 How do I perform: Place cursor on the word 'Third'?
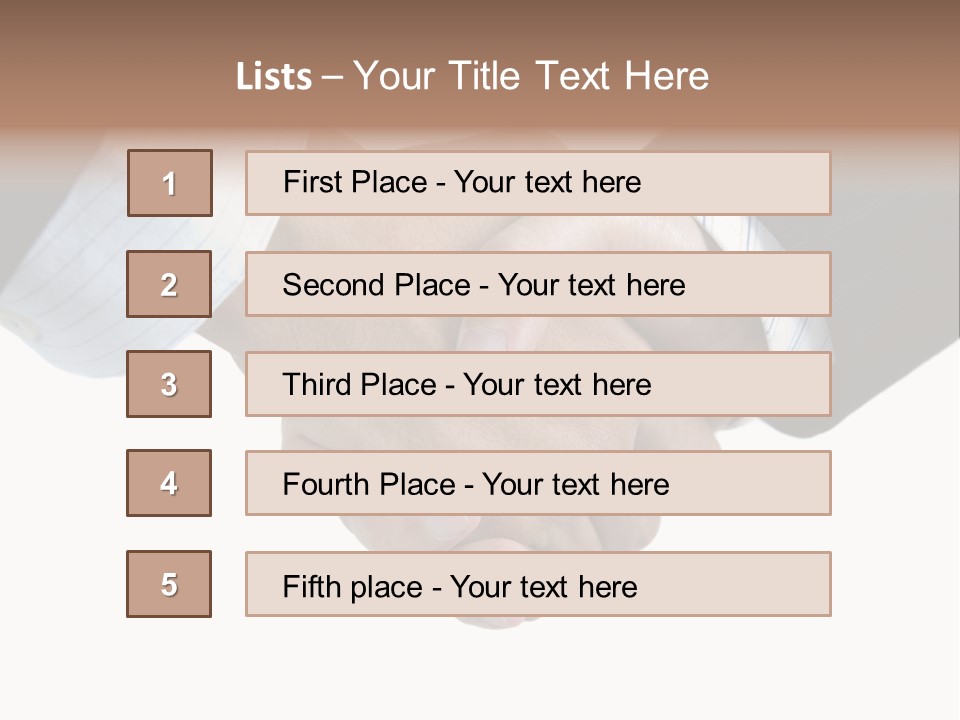pyautogui.click(x=317, y=385)
